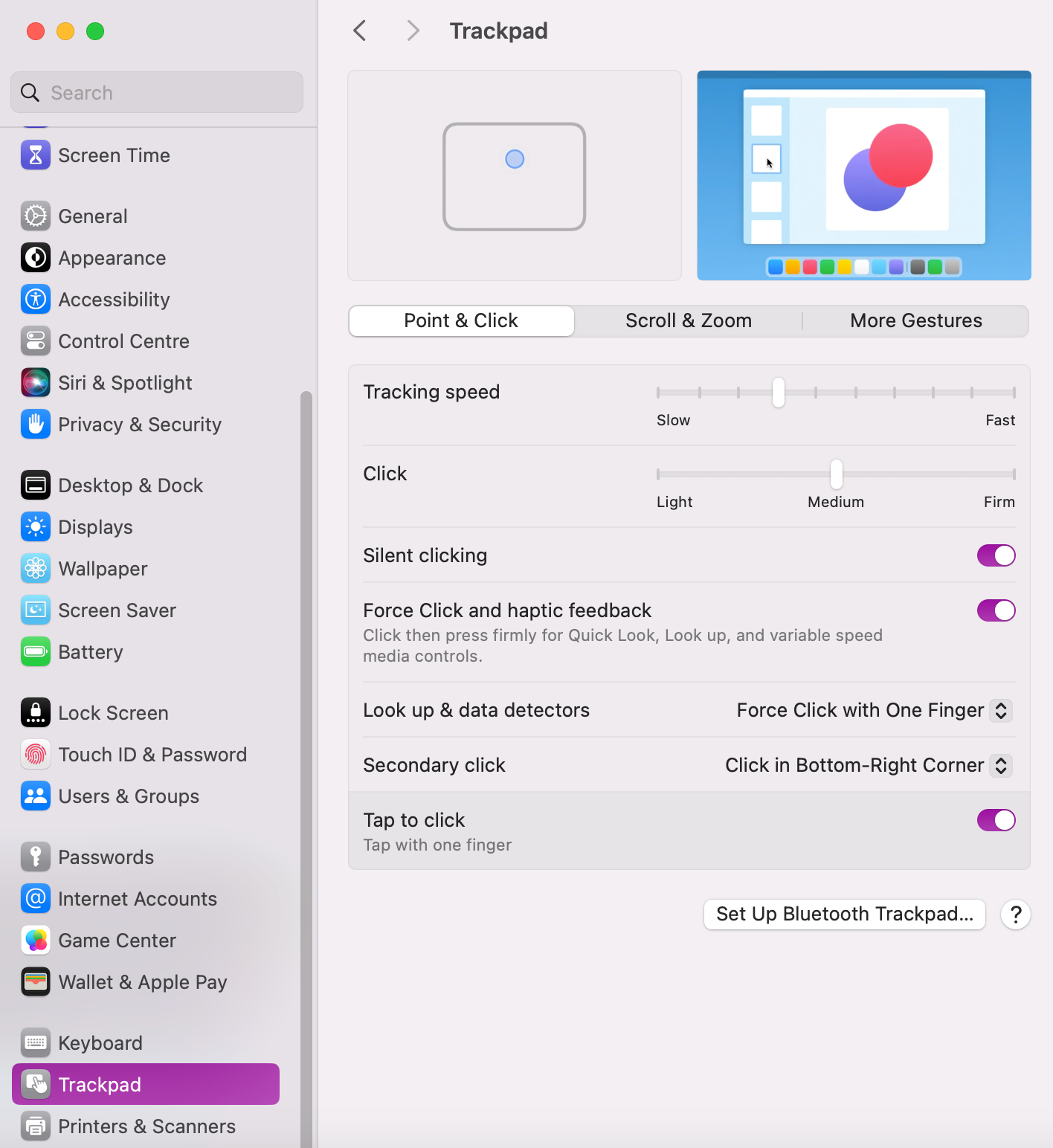Change the Secondary click dropdown
This screenshot has height=1148, width=1053.
pos(1001,765)
